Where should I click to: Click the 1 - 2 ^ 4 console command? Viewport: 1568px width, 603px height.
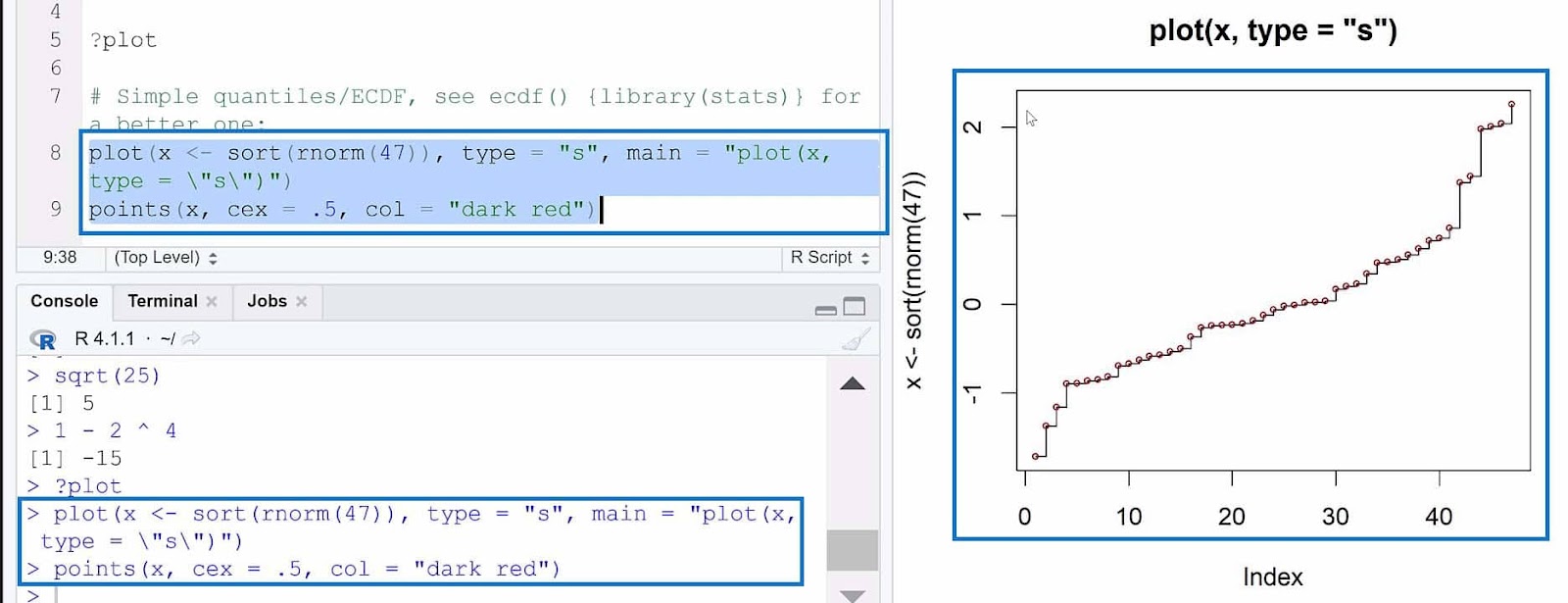(116, 430)
